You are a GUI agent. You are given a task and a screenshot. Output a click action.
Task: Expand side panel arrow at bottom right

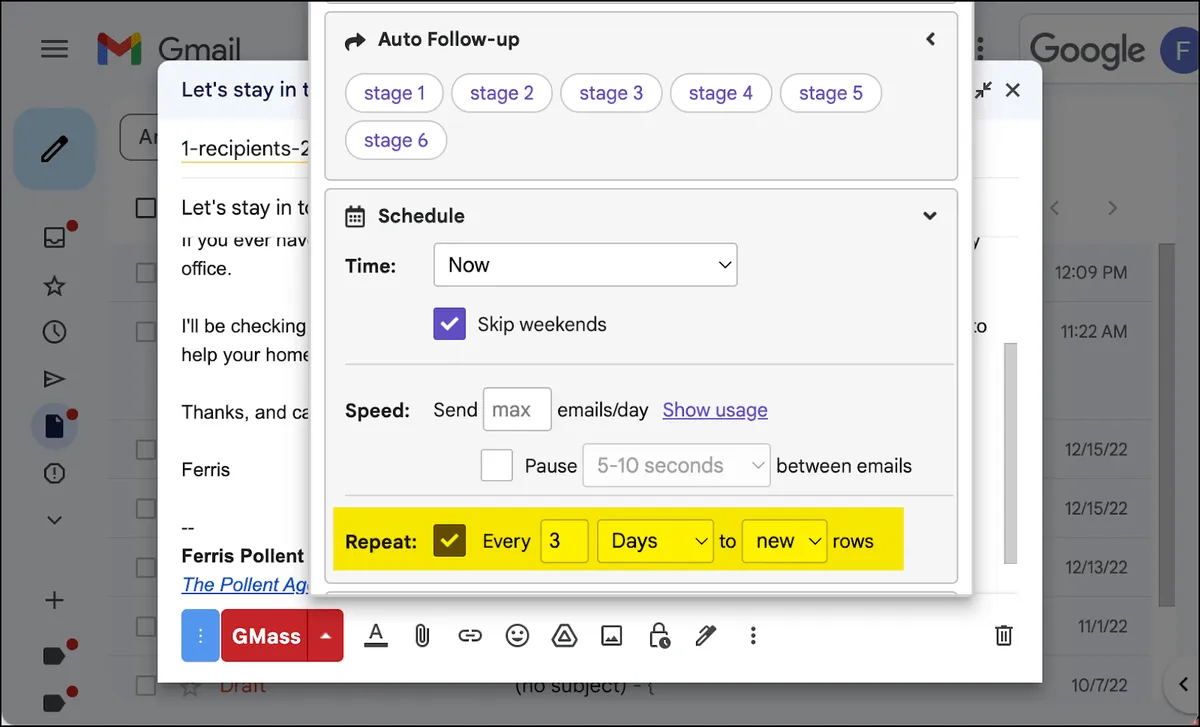[x=1183, y=683]
